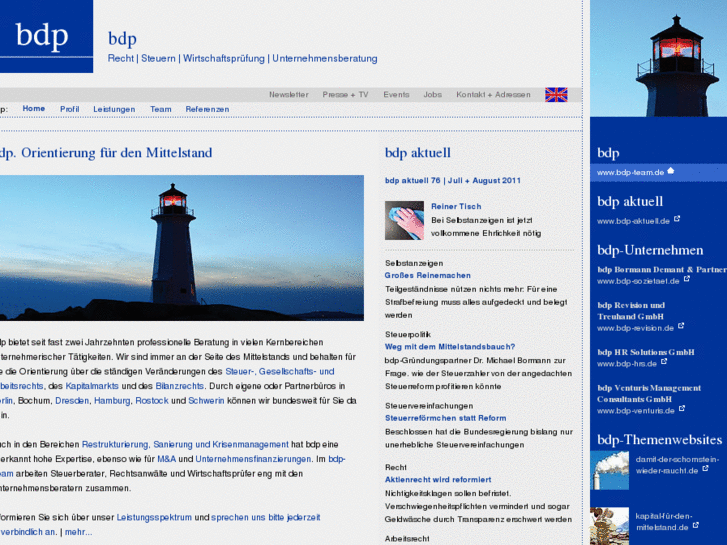Click external icon after kapital-für-den-mittelstand.de
Screen dimensions: 727x545
click(695, 525)
